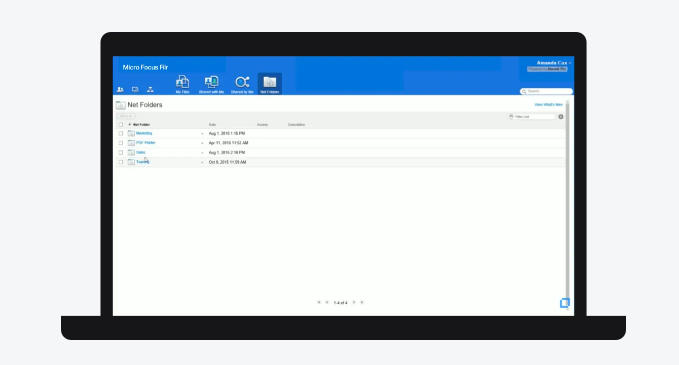Click the Marketing folder icon

tap(131, 133)
